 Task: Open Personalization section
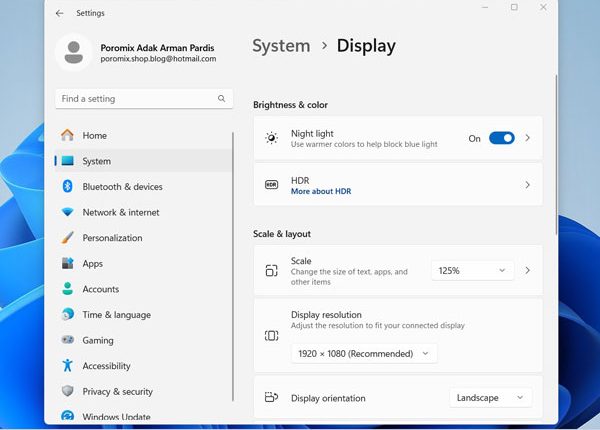pos(143,238)
